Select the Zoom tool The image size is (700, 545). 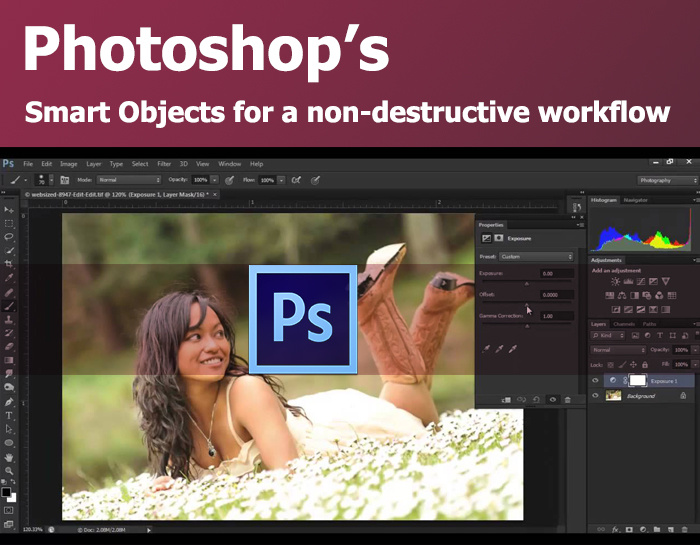coord(8,471)
